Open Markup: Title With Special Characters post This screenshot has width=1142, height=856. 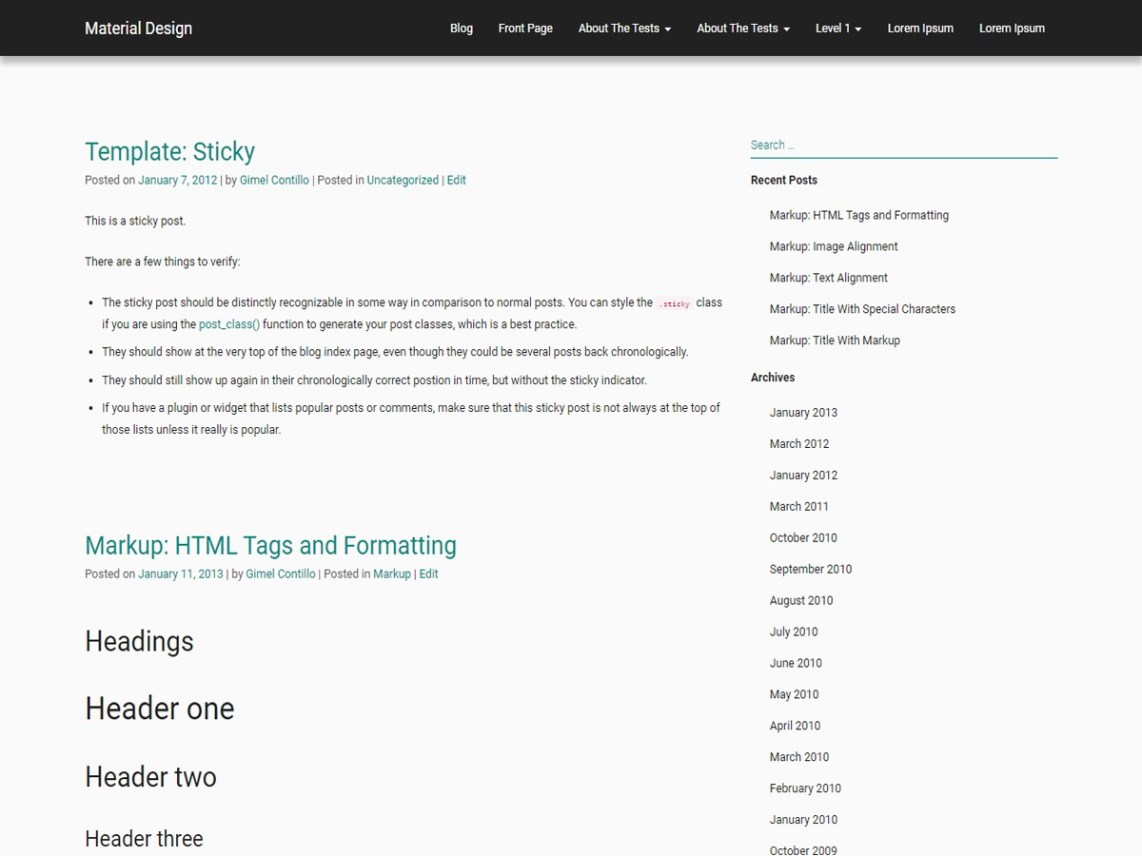[861, 309]
